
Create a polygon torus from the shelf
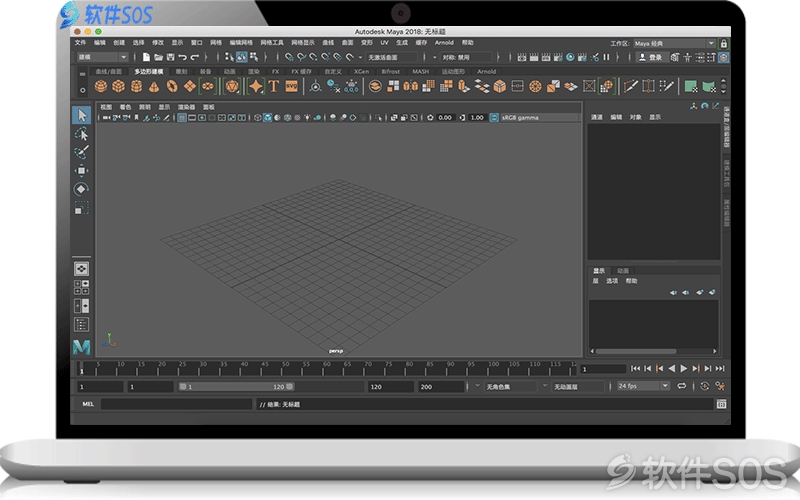172,86
